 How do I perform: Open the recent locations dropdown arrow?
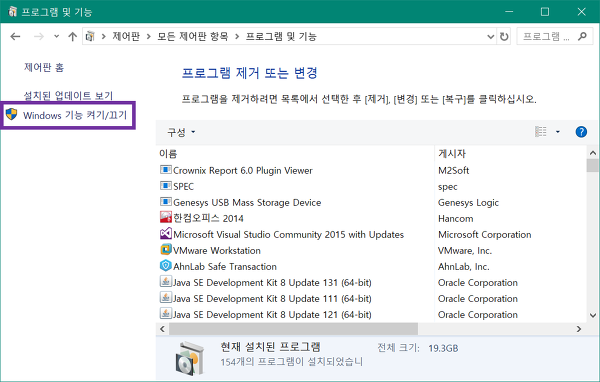(x=57, y=36)
